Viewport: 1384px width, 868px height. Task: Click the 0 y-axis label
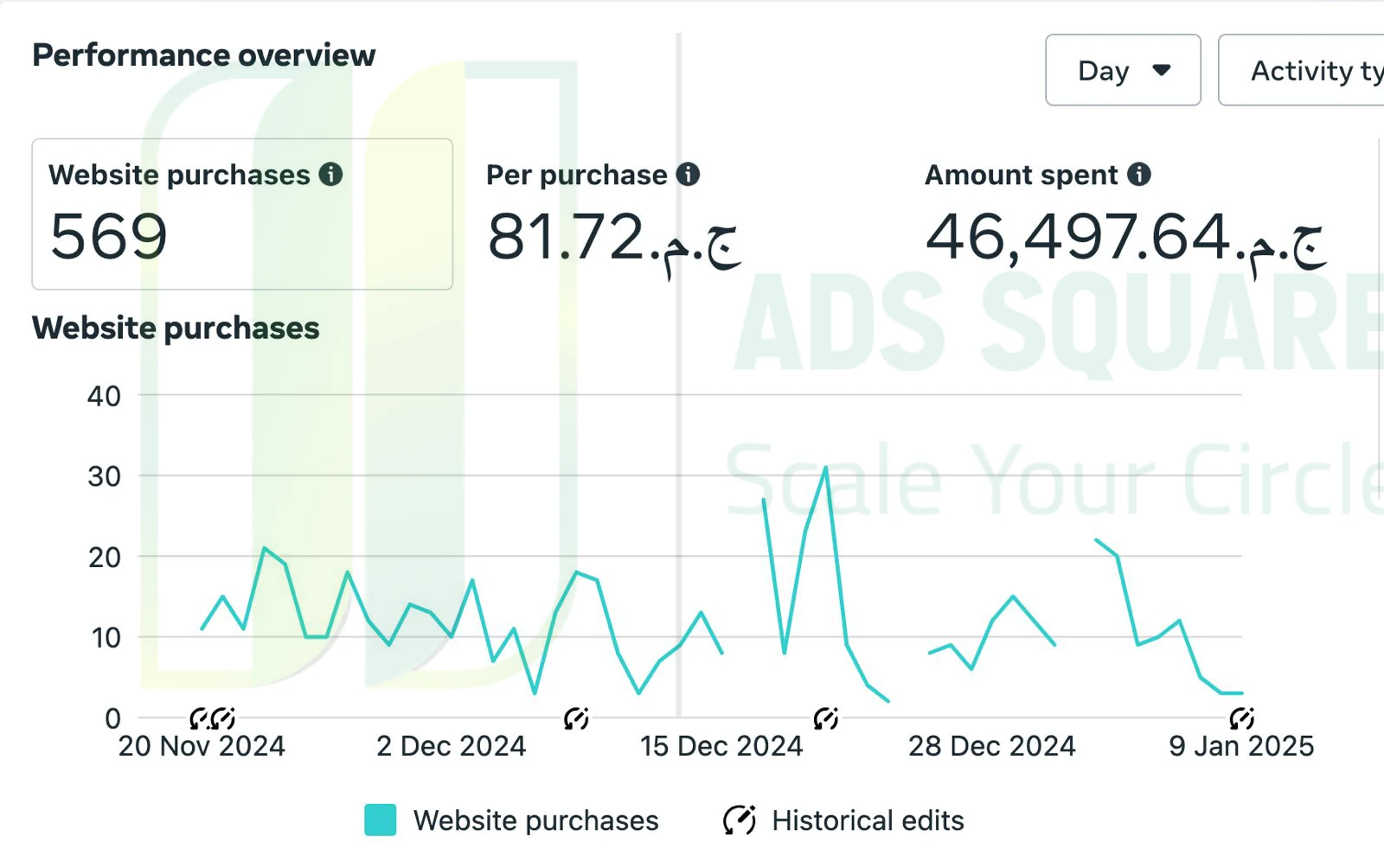coord(112,718)
